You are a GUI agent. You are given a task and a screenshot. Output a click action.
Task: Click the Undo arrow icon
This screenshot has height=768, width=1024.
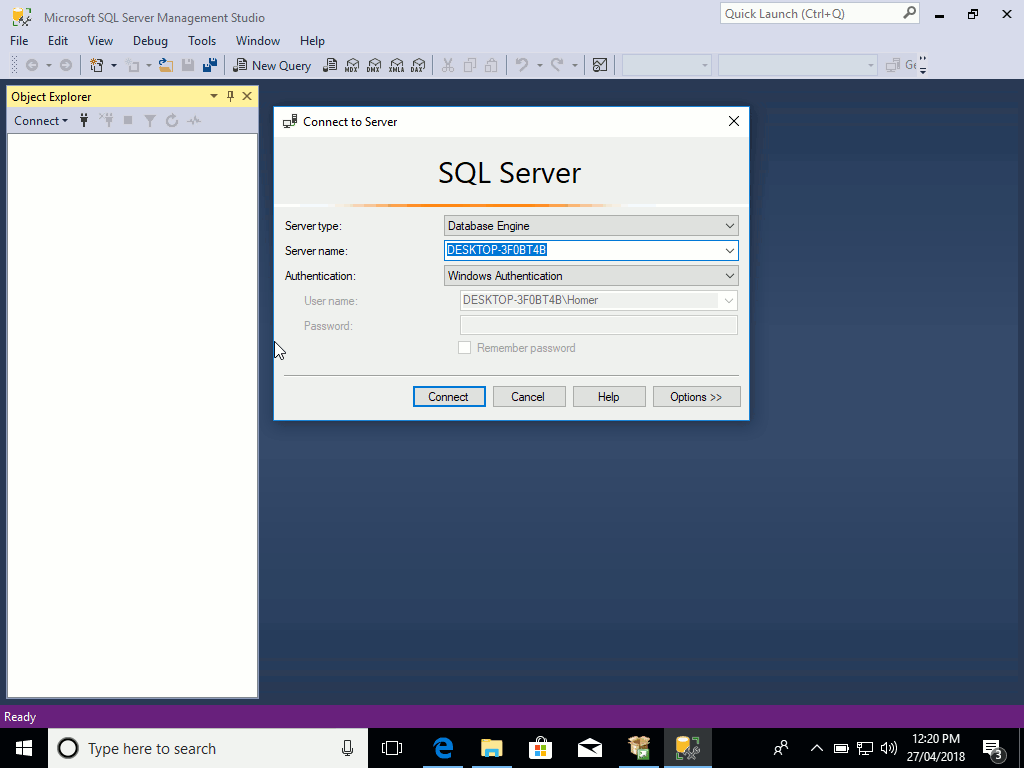[x=522, y=65]
